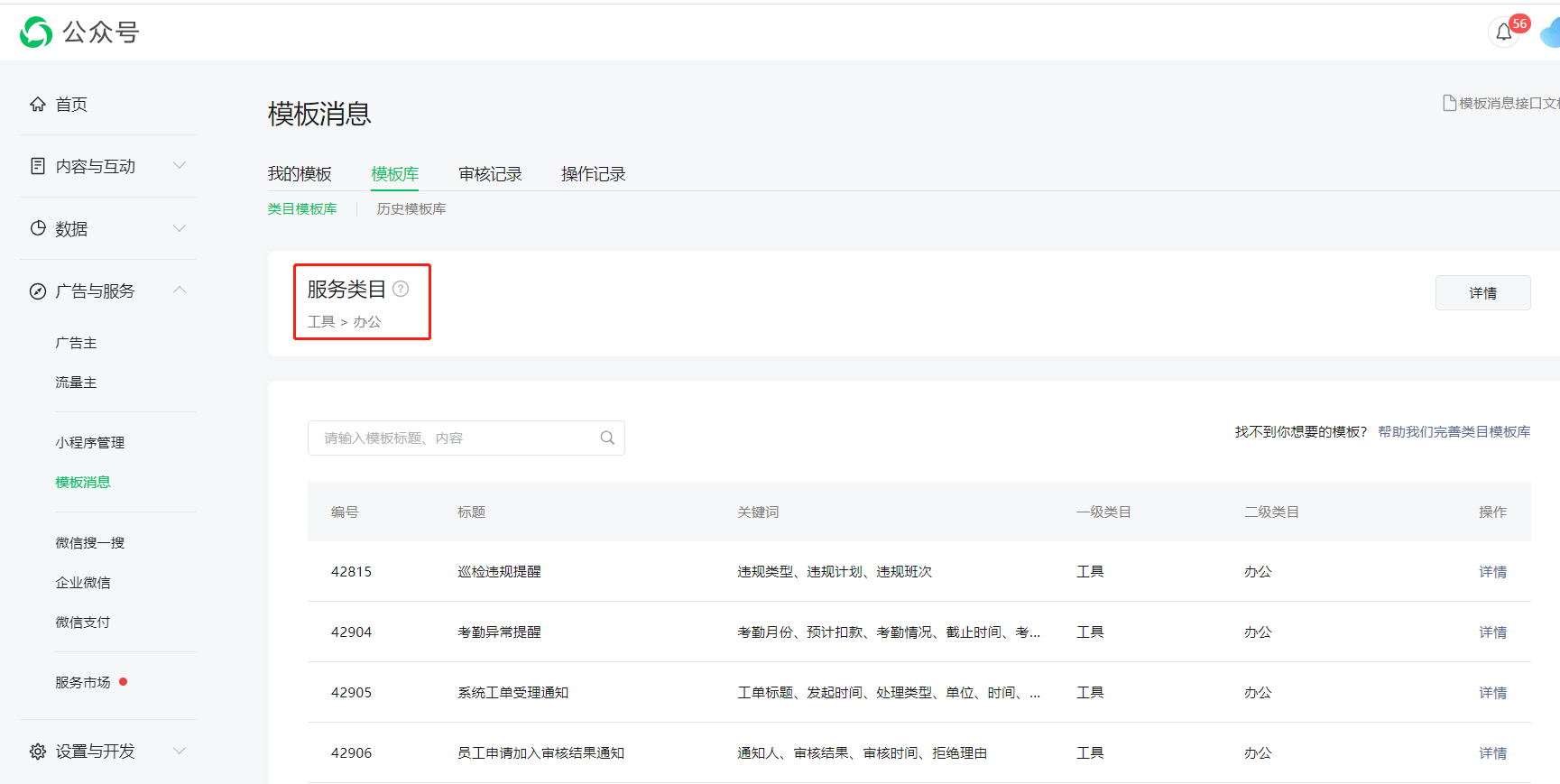
Task: Open the 审核记录 tab
Action: [490, 174]
